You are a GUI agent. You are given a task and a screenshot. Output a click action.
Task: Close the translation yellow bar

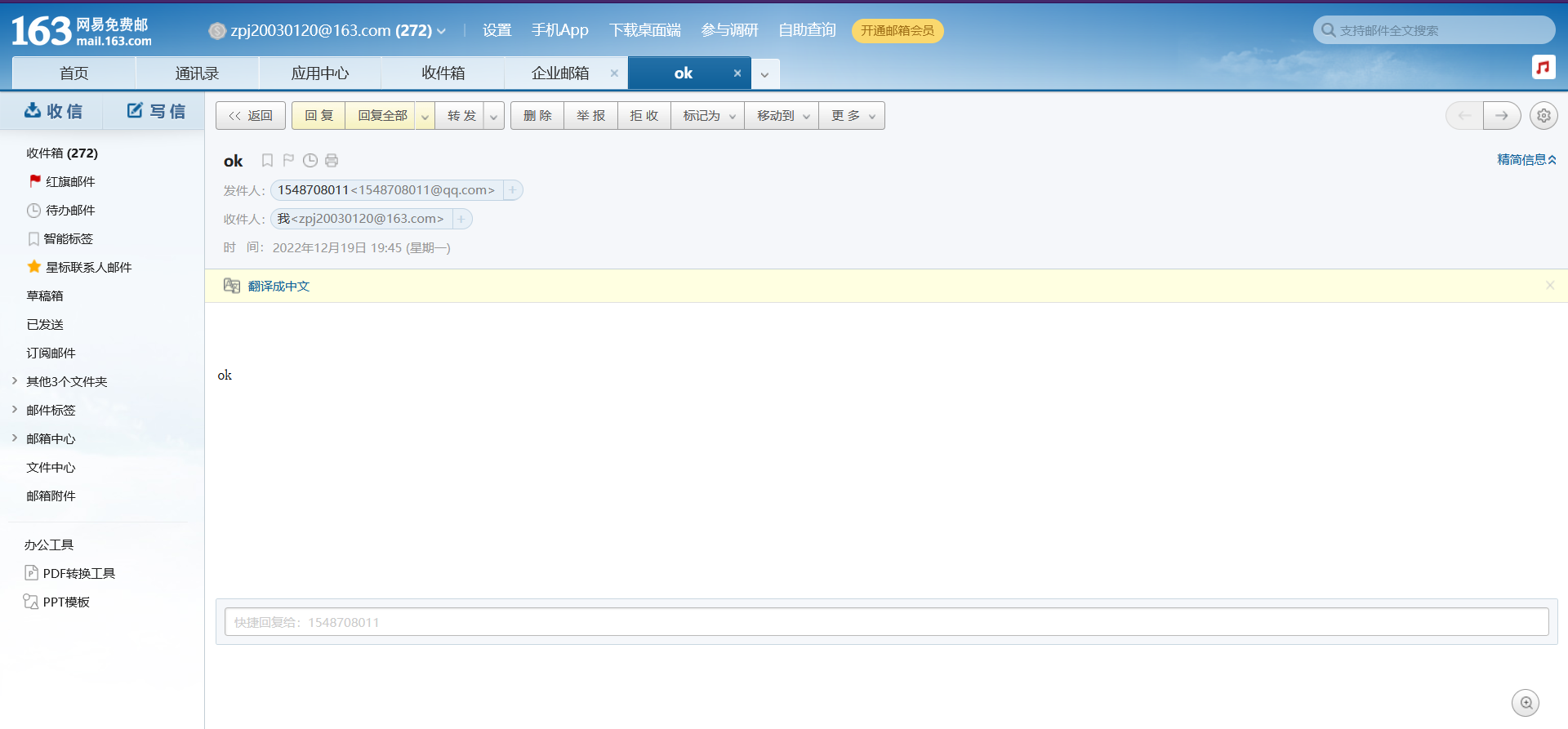coord(1550,285)
